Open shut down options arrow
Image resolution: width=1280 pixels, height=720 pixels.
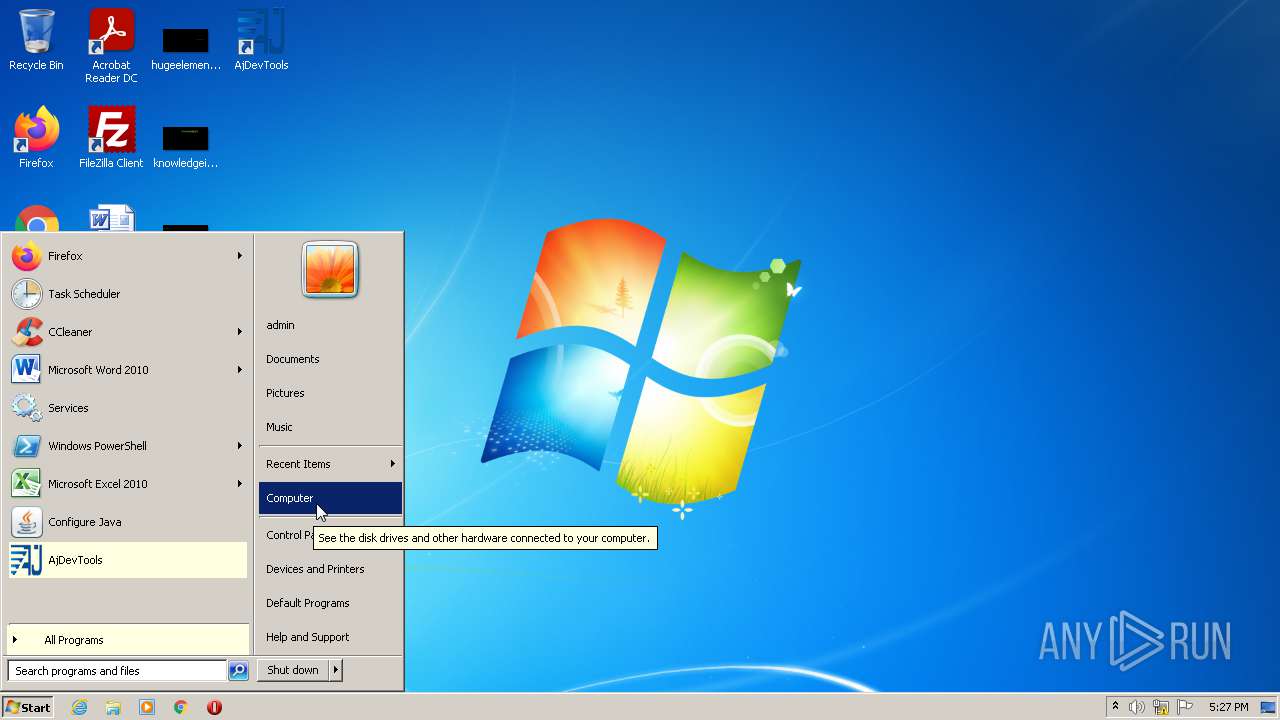[x=335, y=670]
